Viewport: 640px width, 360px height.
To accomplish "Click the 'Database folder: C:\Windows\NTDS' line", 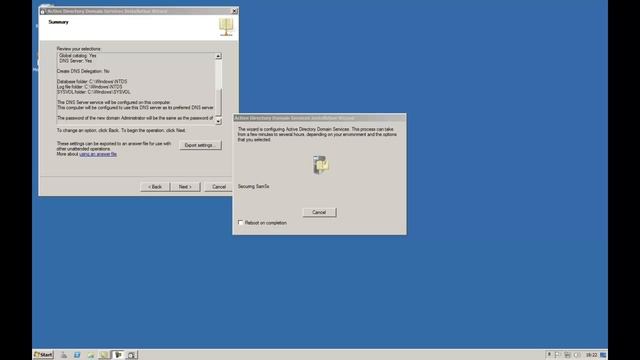I will click(x=92, y=82).
